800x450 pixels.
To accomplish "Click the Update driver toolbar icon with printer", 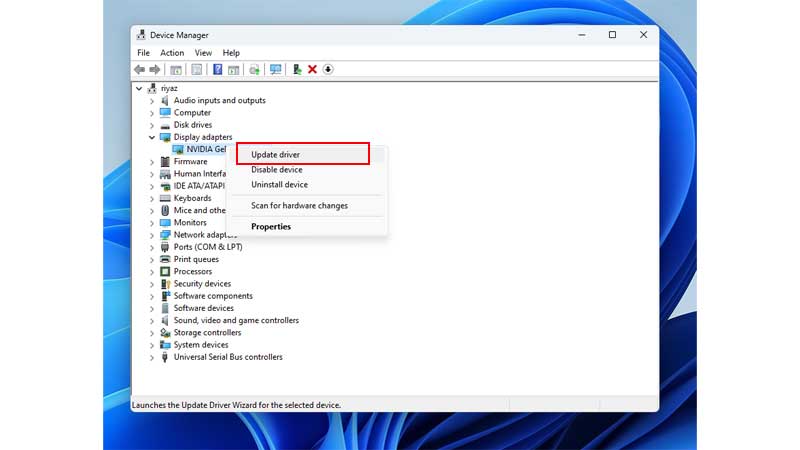I will [x=255, y=69].
